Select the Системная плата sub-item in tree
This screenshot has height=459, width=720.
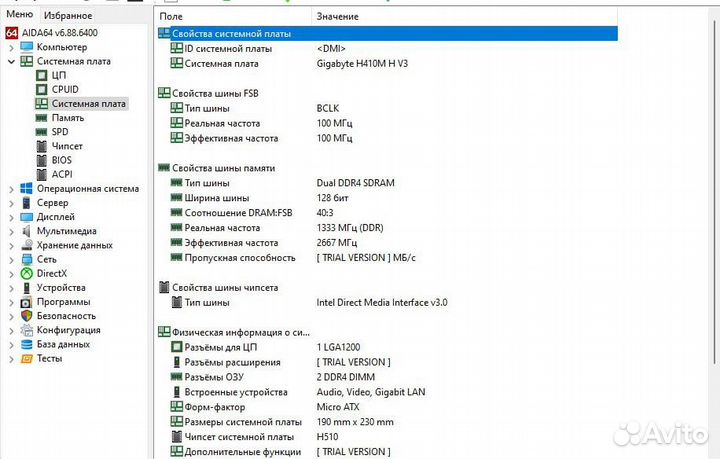click(x=88, y=104)
